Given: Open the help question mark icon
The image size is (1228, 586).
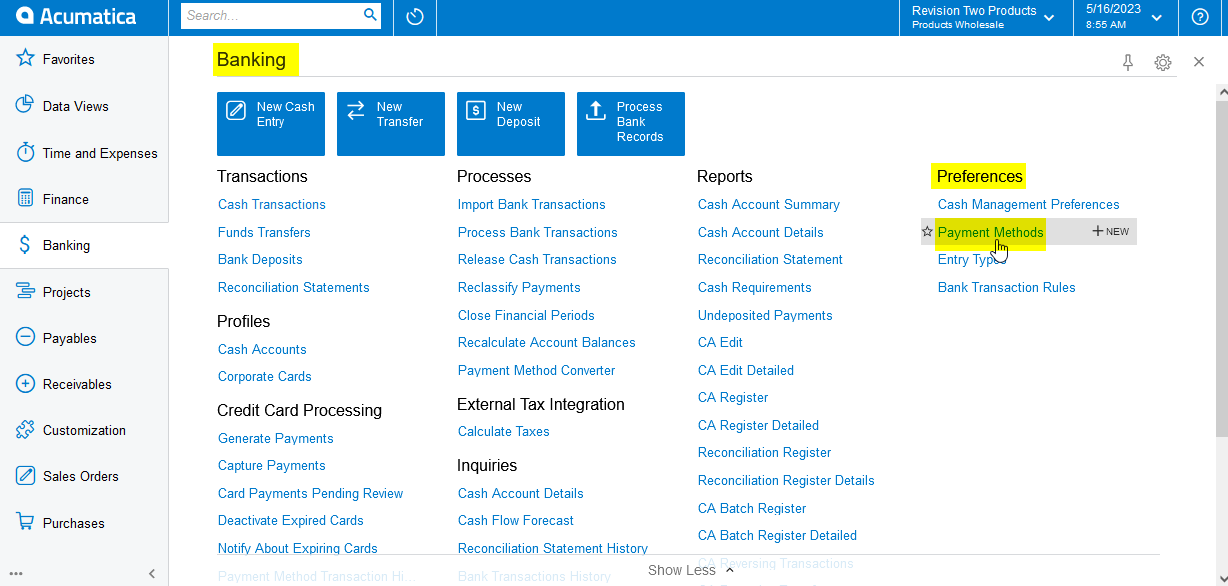Looking at the screenshot, I should tap(1200, 17).
